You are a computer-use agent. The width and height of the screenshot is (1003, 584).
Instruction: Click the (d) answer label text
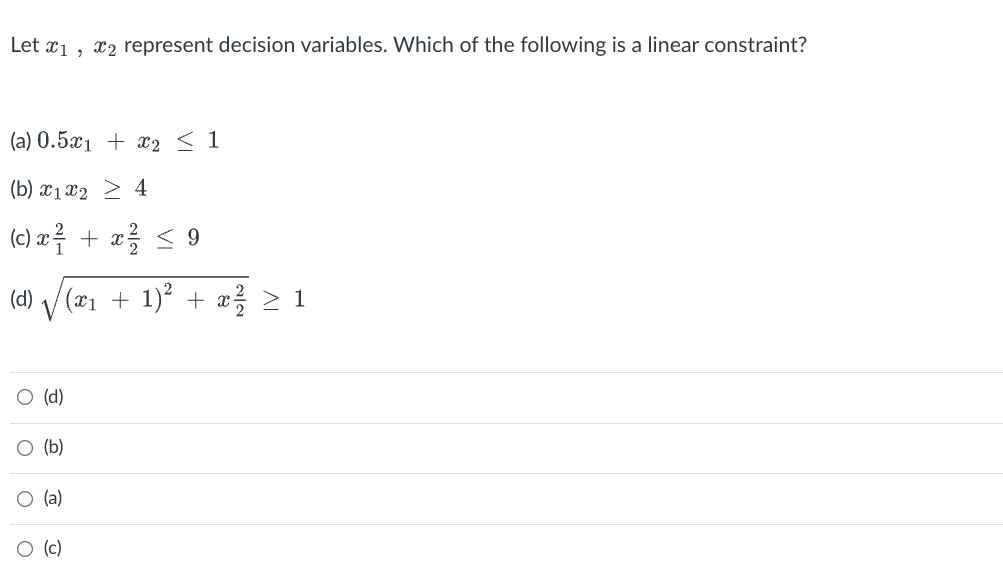(50, 396)
